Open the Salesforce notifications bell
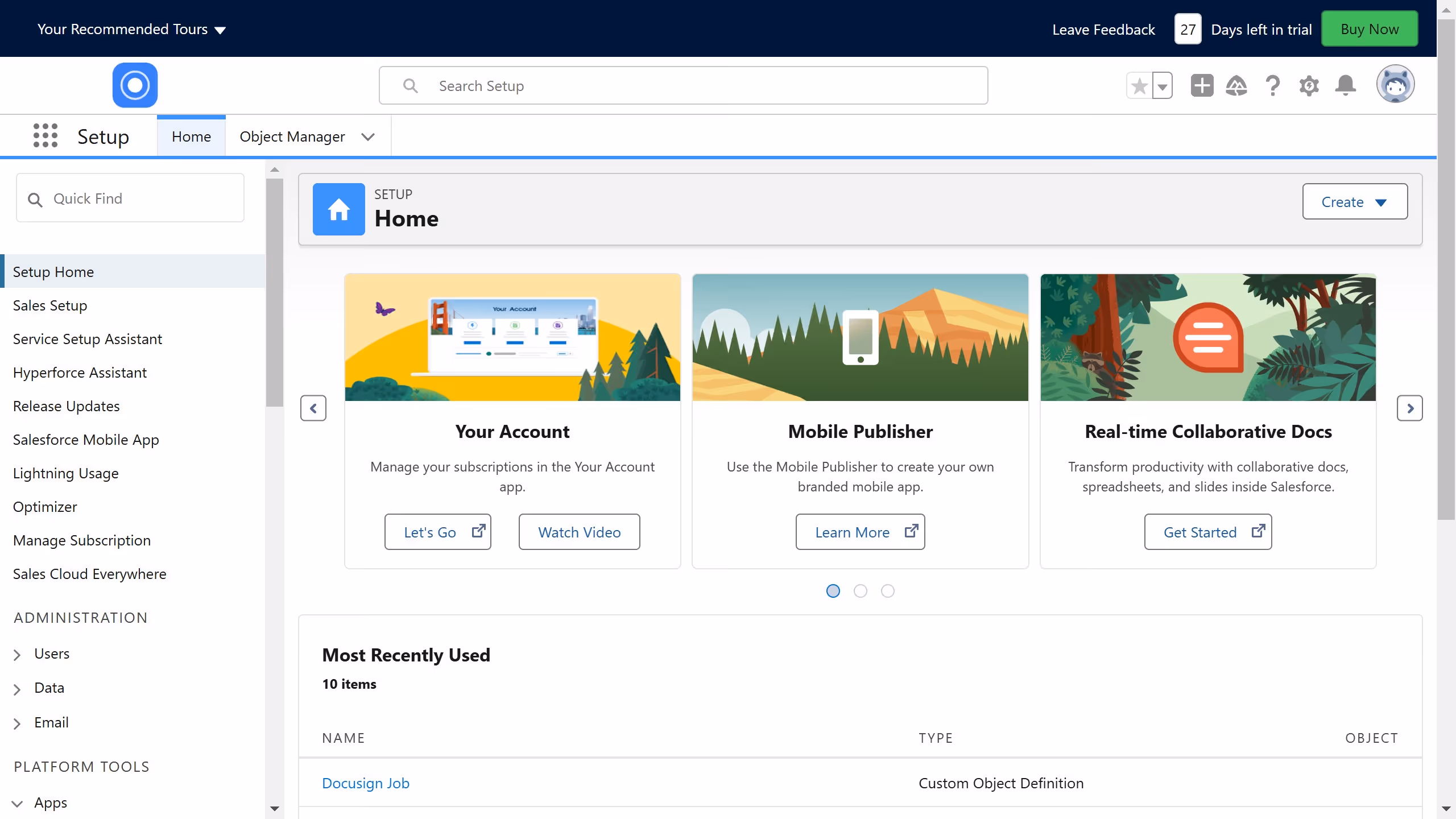Image resolution: width=1456 pixels, height=819 pixels. click(1346, 85)
